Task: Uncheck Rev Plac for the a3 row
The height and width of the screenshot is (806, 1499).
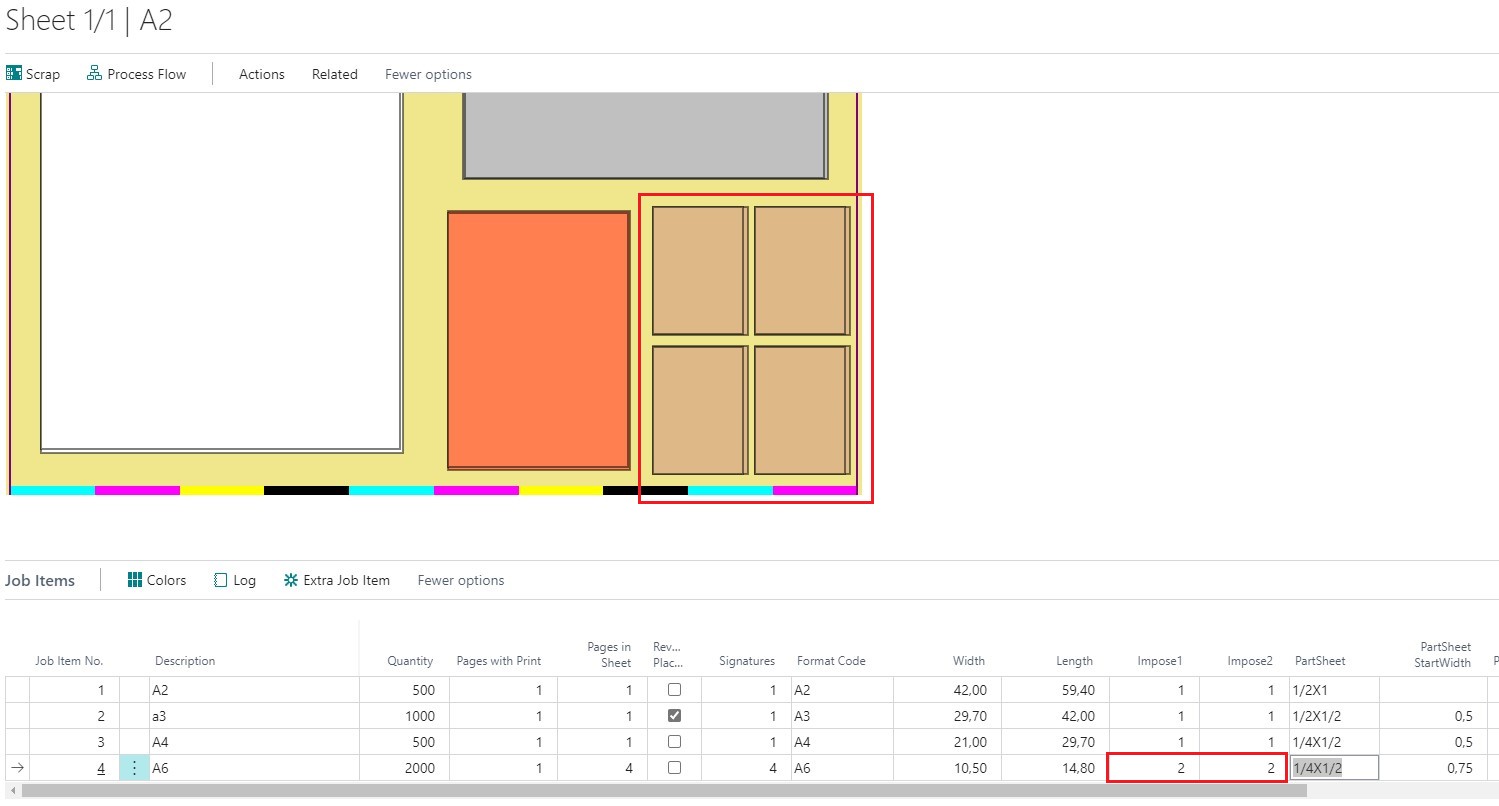Action: tap(675, 715)
